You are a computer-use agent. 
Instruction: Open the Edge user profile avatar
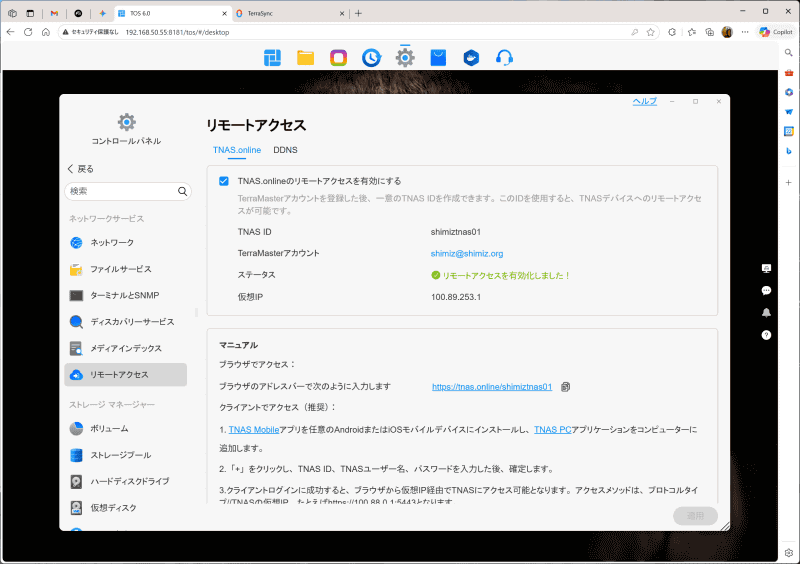(x=727, y=32)
